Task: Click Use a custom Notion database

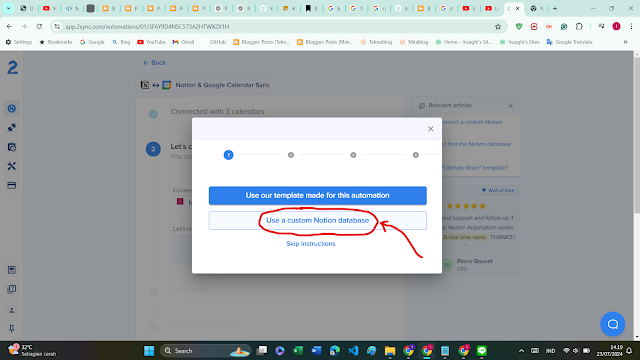Action: click(318, 220)
